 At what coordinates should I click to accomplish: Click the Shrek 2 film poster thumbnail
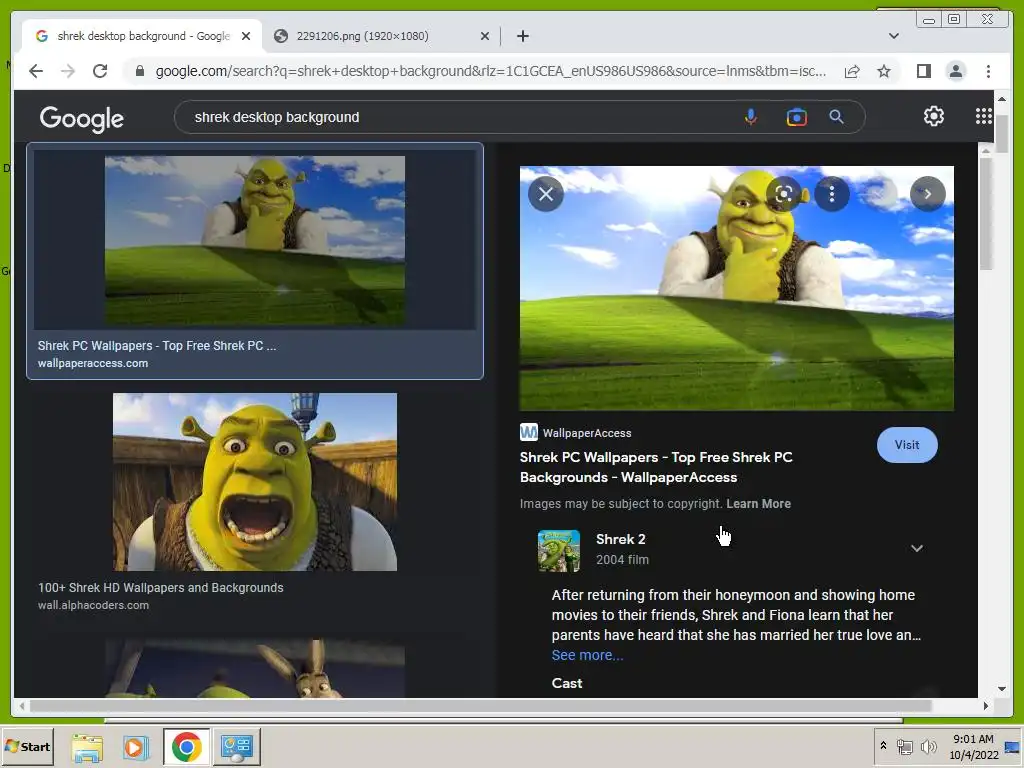[559, 551]
